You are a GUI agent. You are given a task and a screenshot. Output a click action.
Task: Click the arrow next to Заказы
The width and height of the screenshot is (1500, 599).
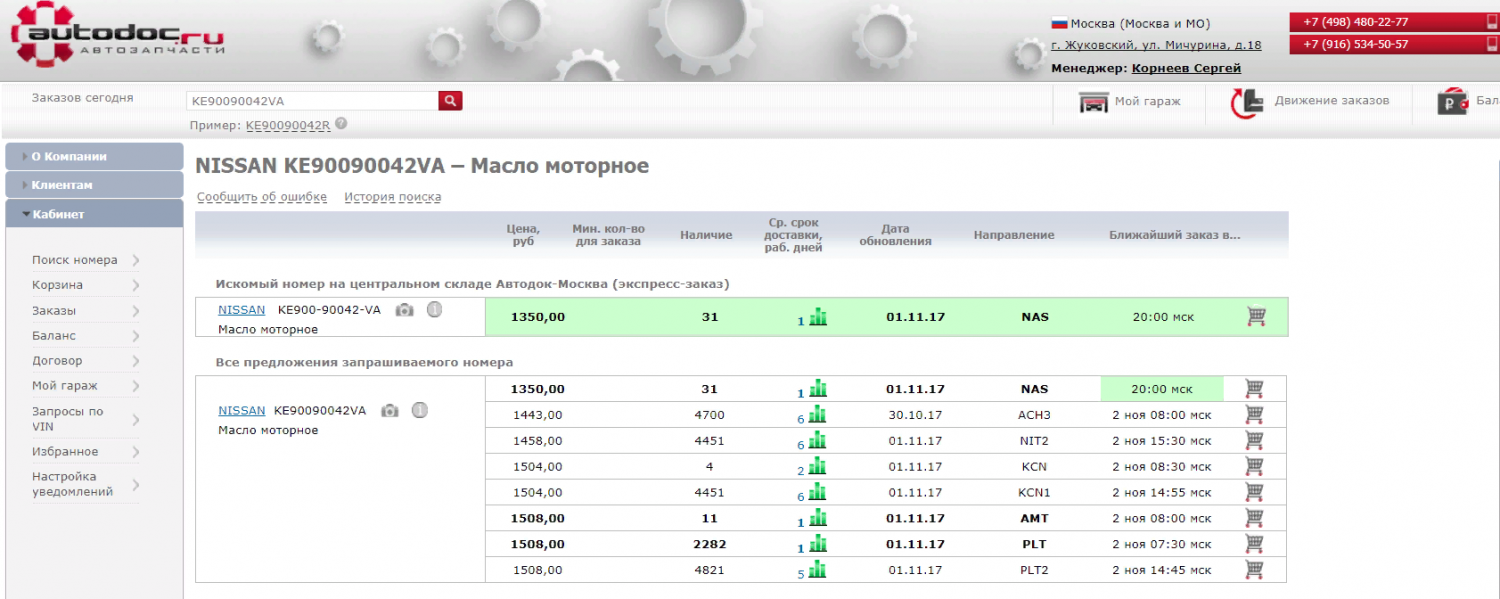click(135, 311)
